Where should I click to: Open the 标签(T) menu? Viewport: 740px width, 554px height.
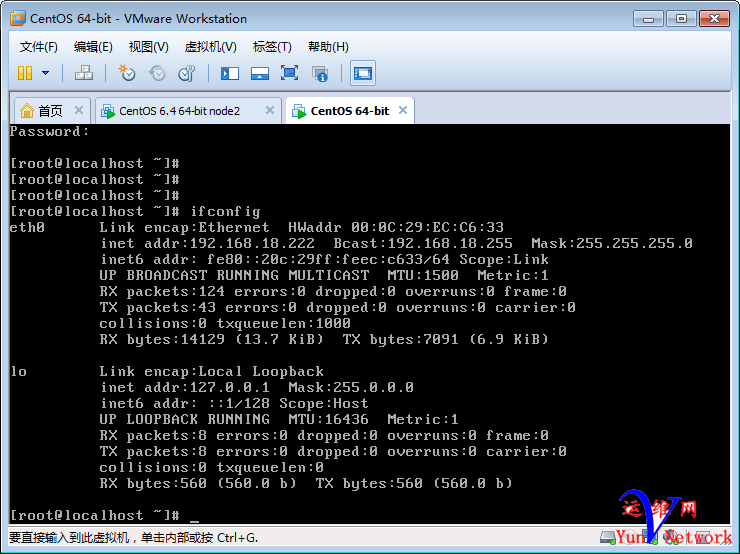pyautogui.click(x=272, y=47)
